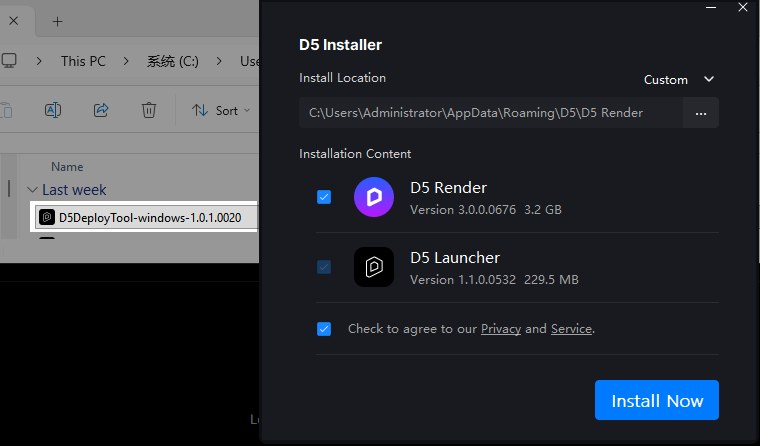This screenshot has height=446, width=760.
Task: Close the D5 Installer window
Action: (743, 7)
